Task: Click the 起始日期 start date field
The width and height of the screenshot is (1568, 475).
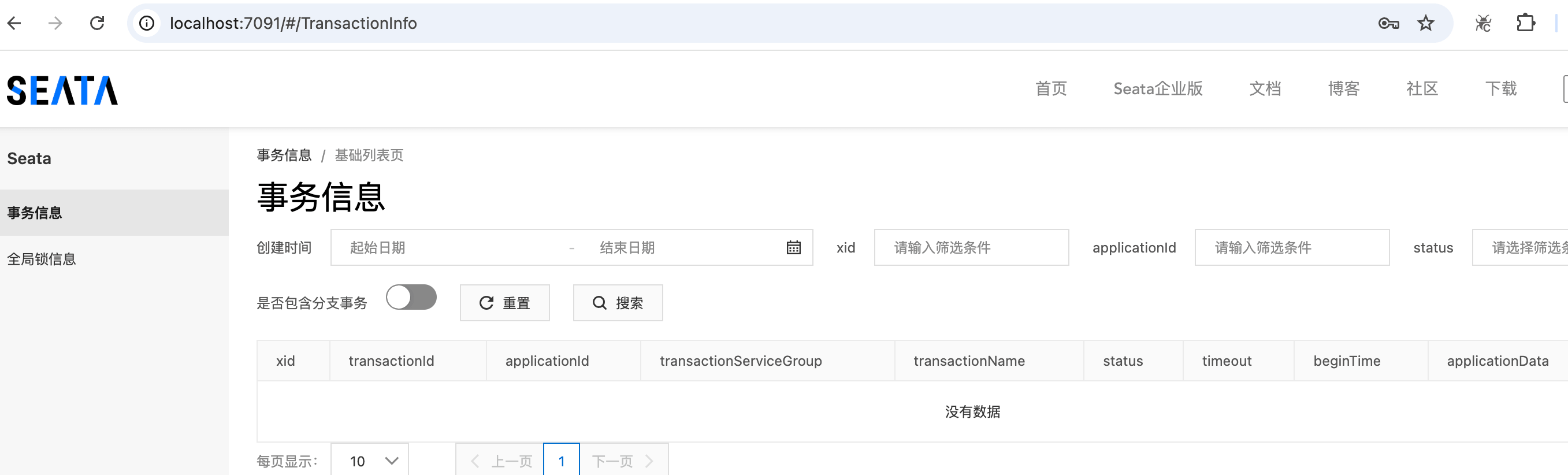Action: click(x=451, y=248)
